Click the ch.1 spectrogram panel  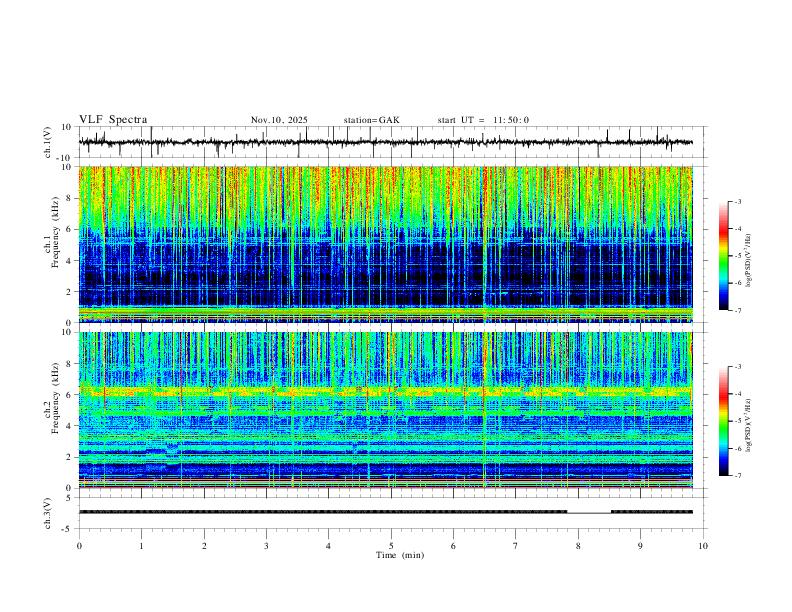coord(386,244)
